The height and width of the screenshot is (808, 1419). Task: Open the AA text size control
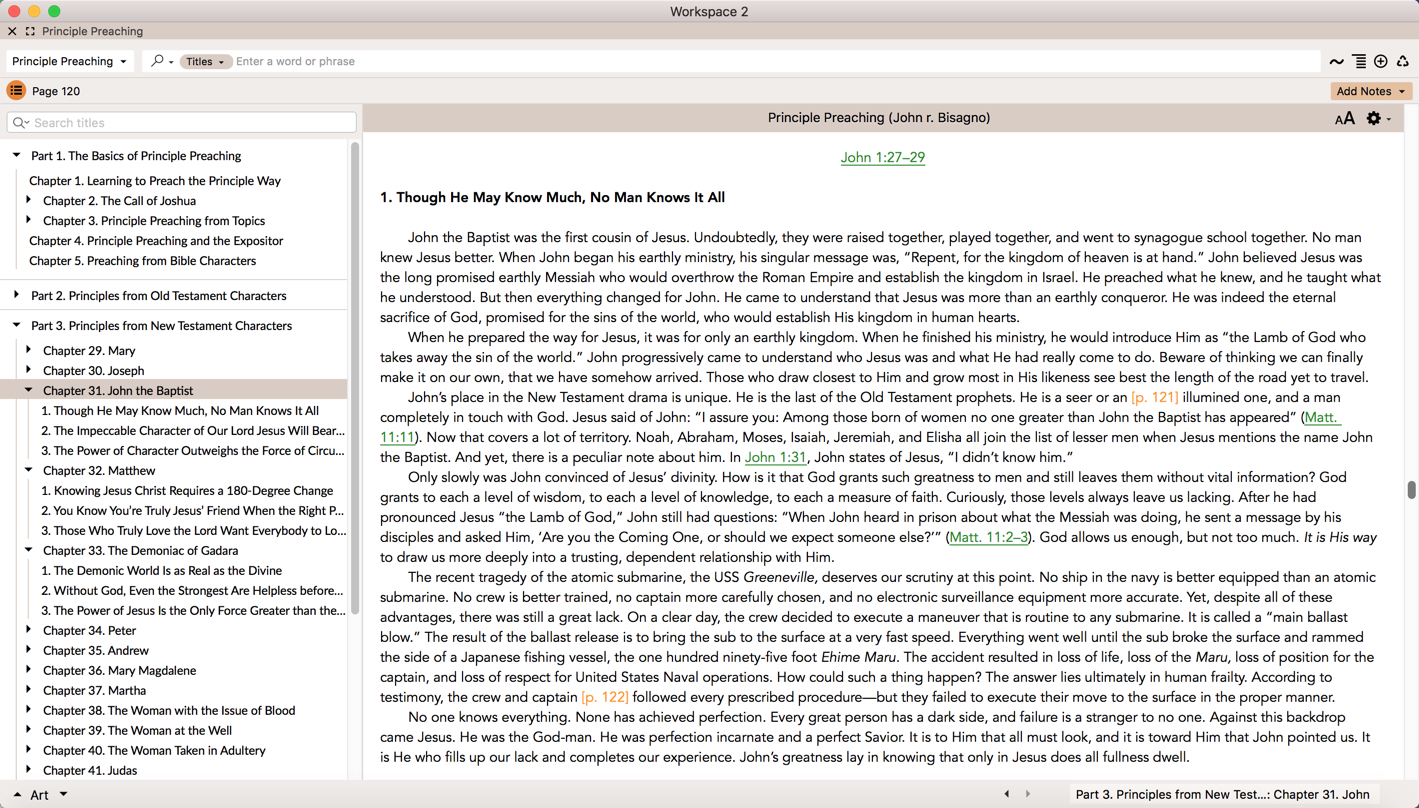(1345, 119)
